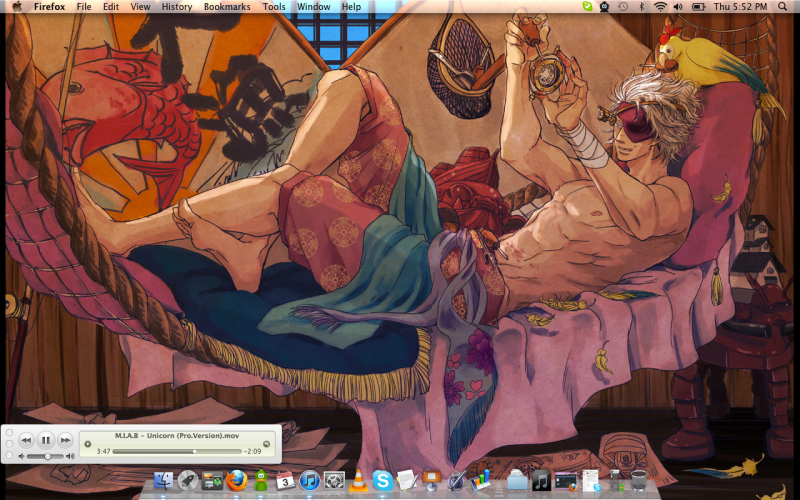
Task: Seek along the Unicorn song progress bar
Action: pyautogui.click(x=177, y=452)
